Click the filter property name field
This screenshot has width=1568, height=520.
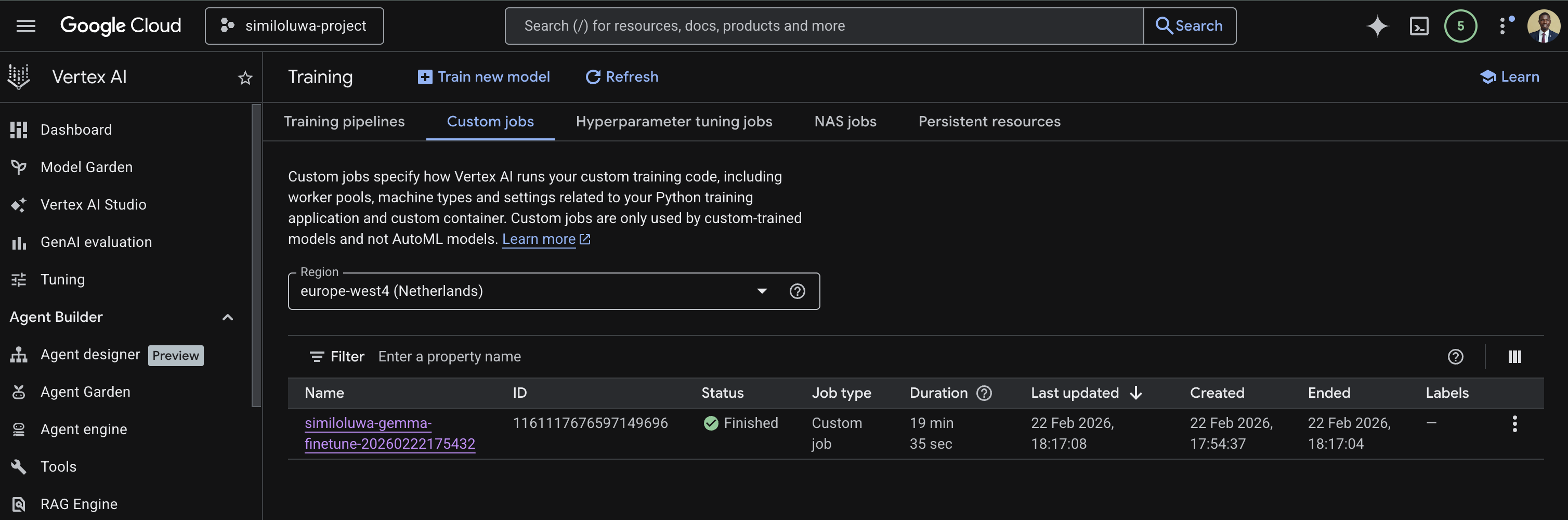point(450,356)
